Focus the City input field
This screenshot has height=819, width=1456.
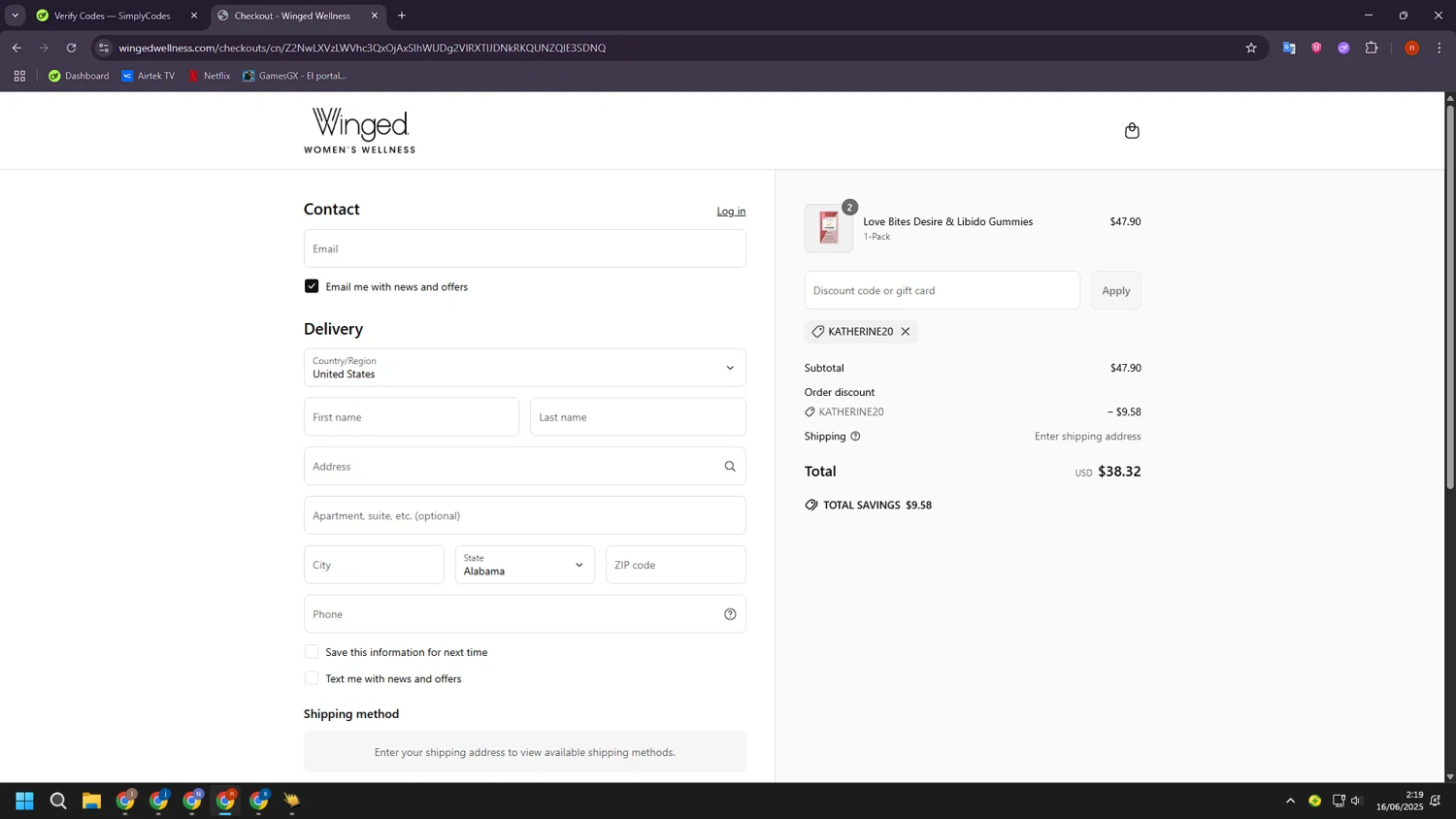click(x=374, y=565)
